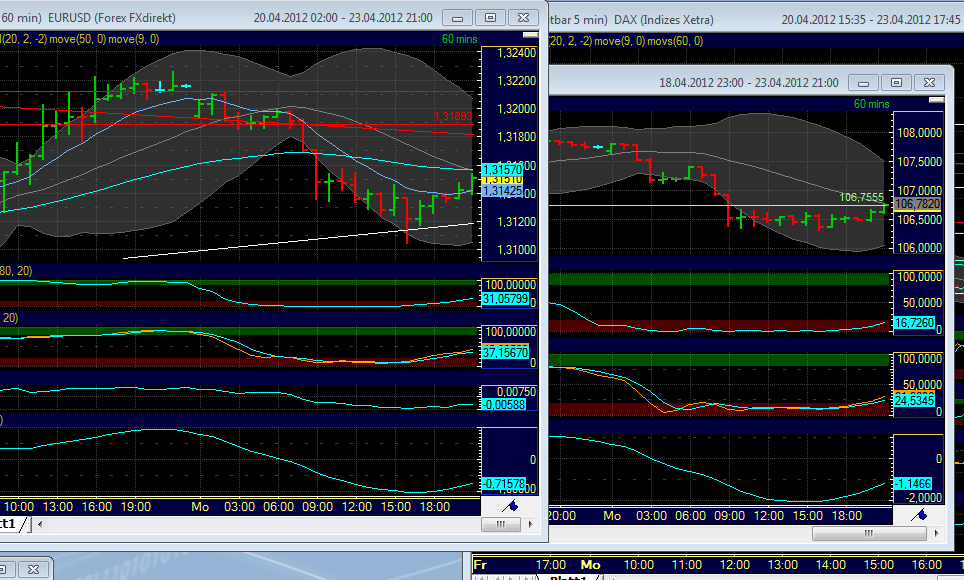Select the tt1 sheet tab
This screenshot has width=964, height=580.
pos(10,522)
